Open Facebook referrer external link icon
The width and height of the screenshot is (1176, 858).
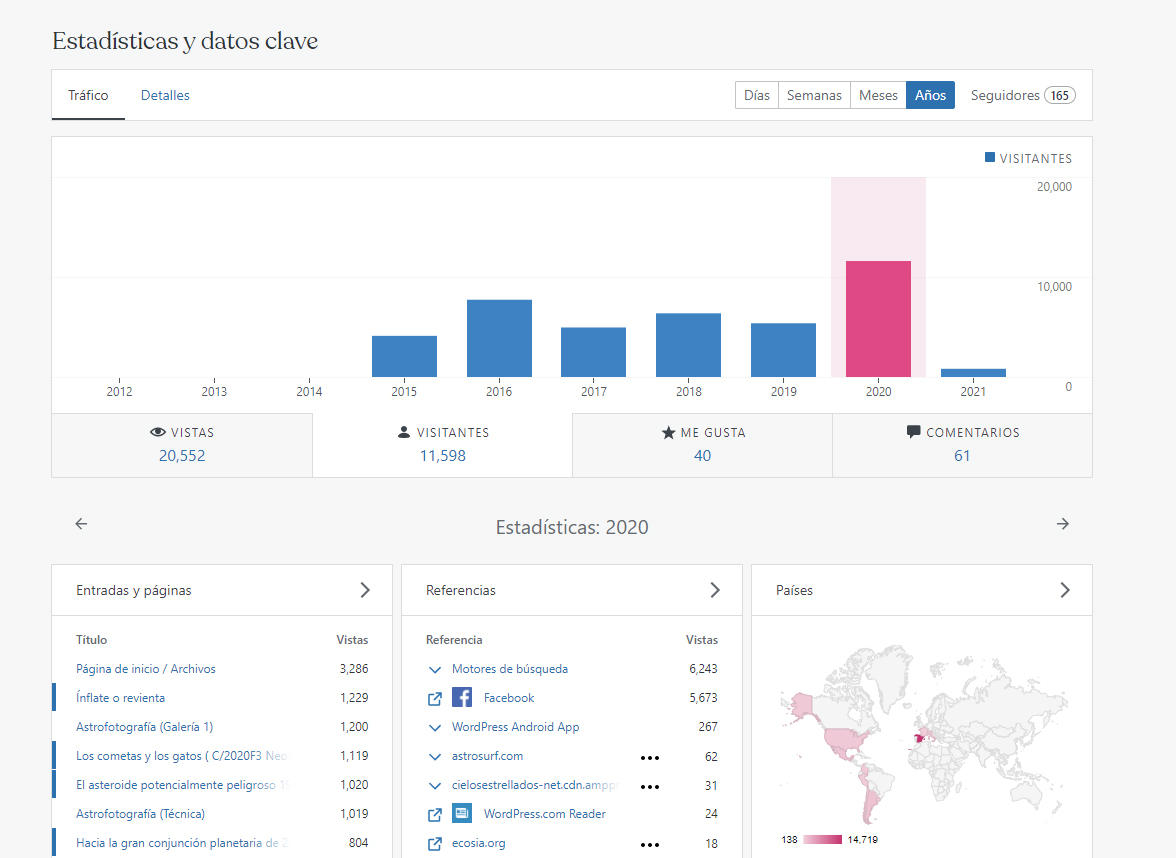click(x=435, y=698)
